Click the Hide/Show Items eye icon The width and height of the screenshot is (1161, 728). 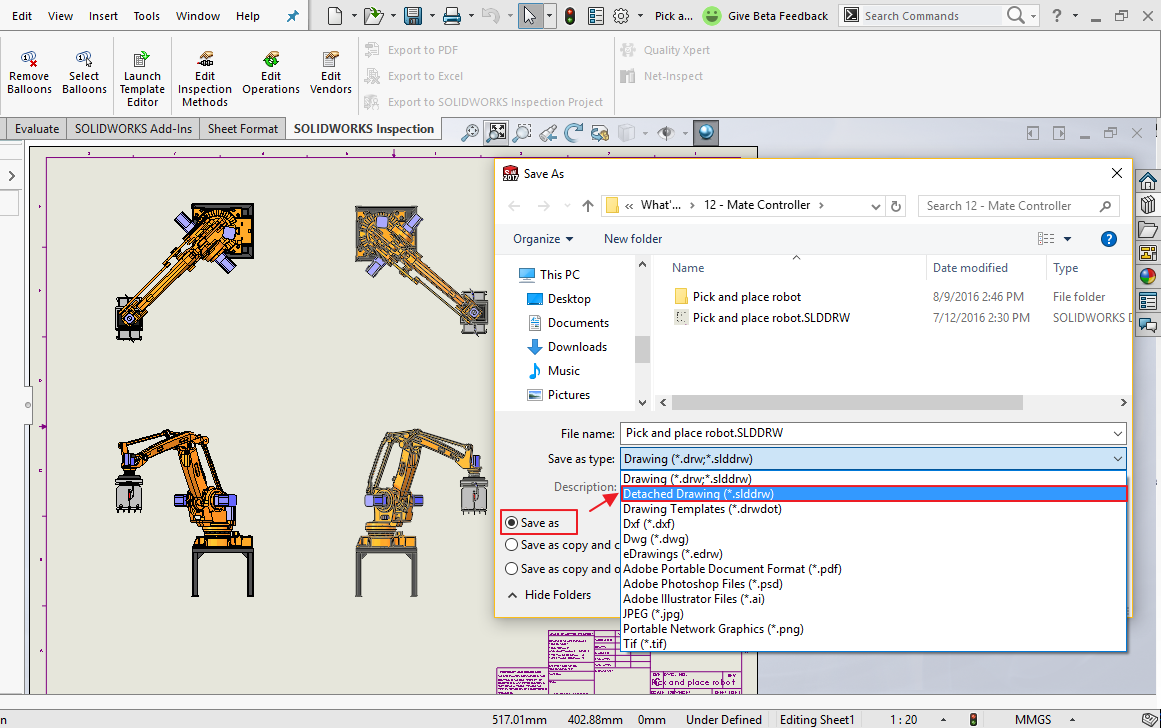(x=666, y=133)
